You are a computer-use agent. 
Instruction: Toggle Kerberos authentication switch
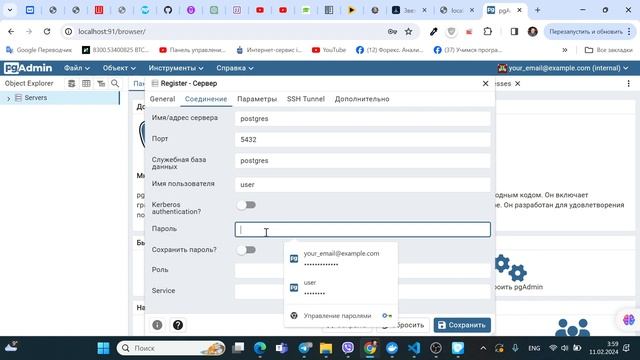[x=246, y=205]
